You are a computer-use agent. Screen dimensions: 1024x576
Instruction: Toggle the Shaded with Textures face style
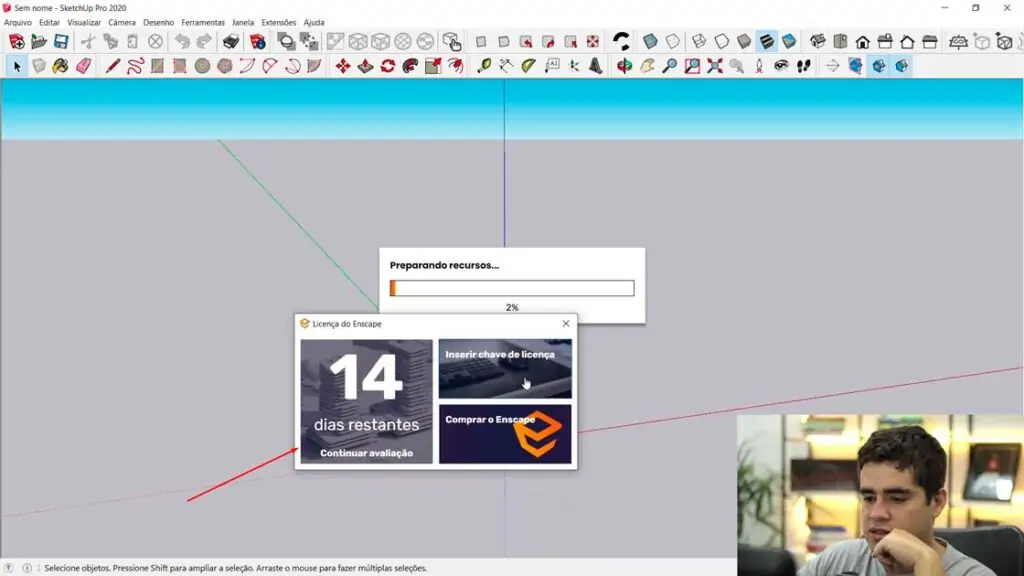(765, 42)
